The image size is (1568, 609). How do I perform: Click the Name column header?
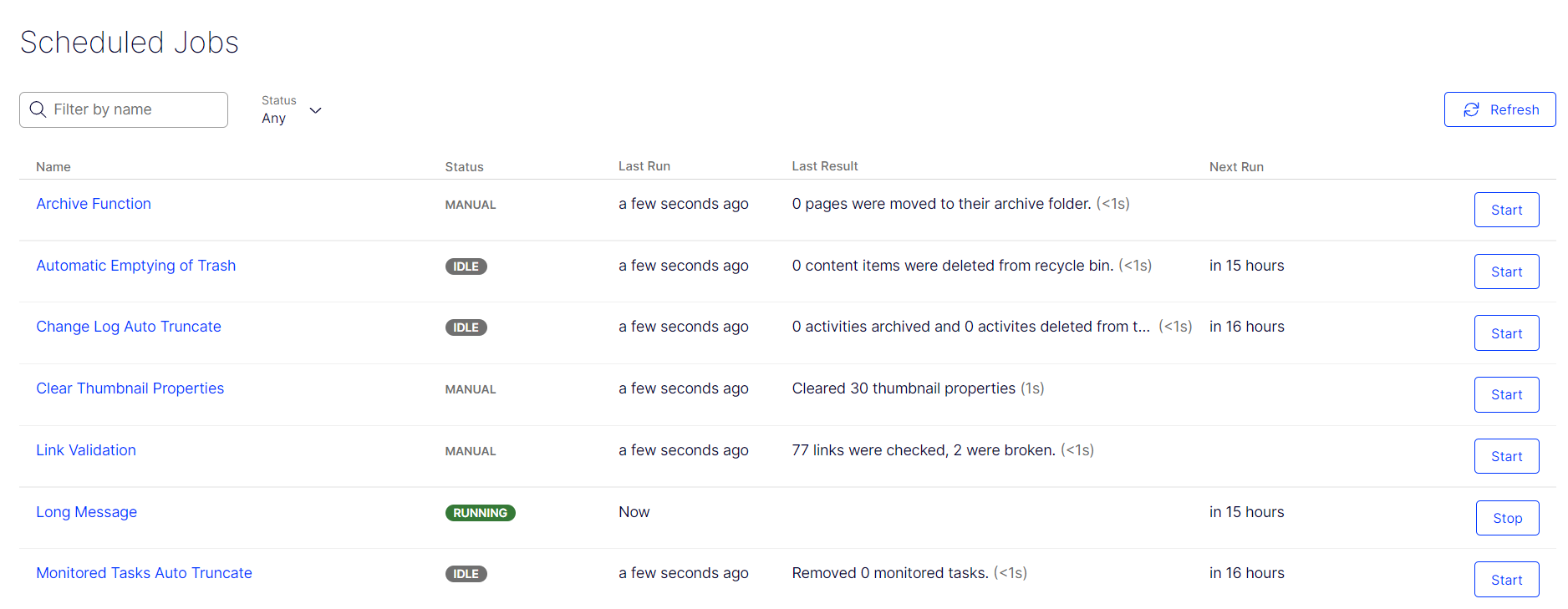[x=53, y=167]
